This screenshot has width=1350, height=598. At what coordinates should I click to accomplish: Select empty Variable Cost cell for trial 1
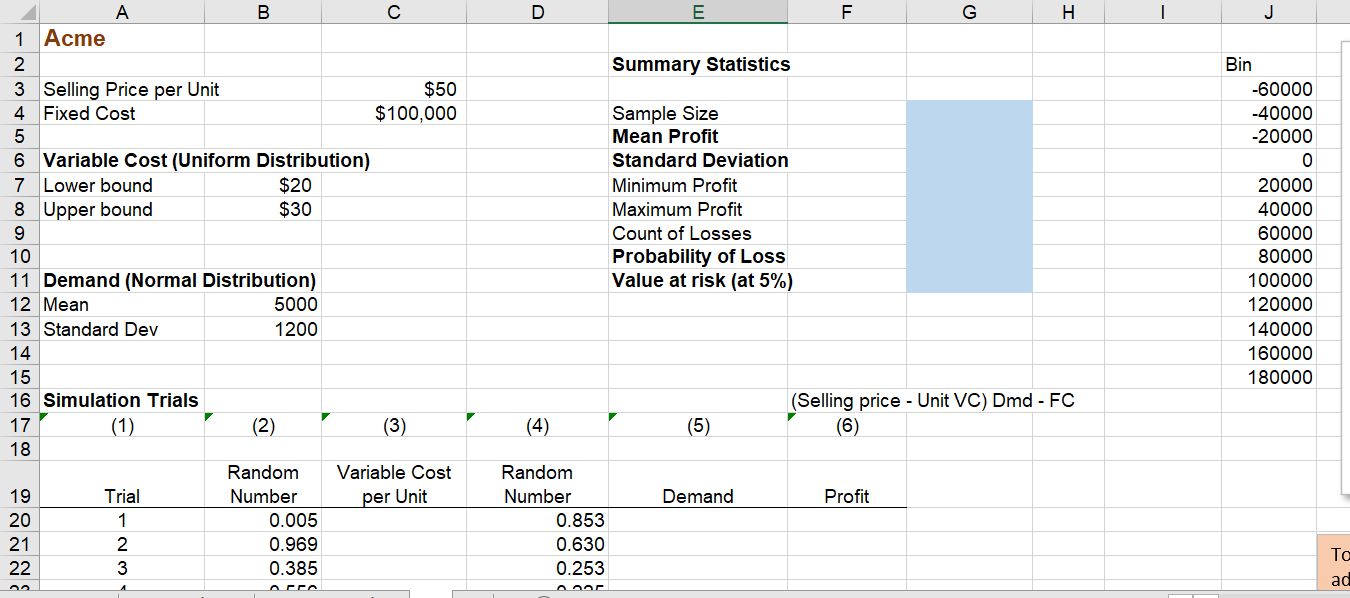coord(393,520)
